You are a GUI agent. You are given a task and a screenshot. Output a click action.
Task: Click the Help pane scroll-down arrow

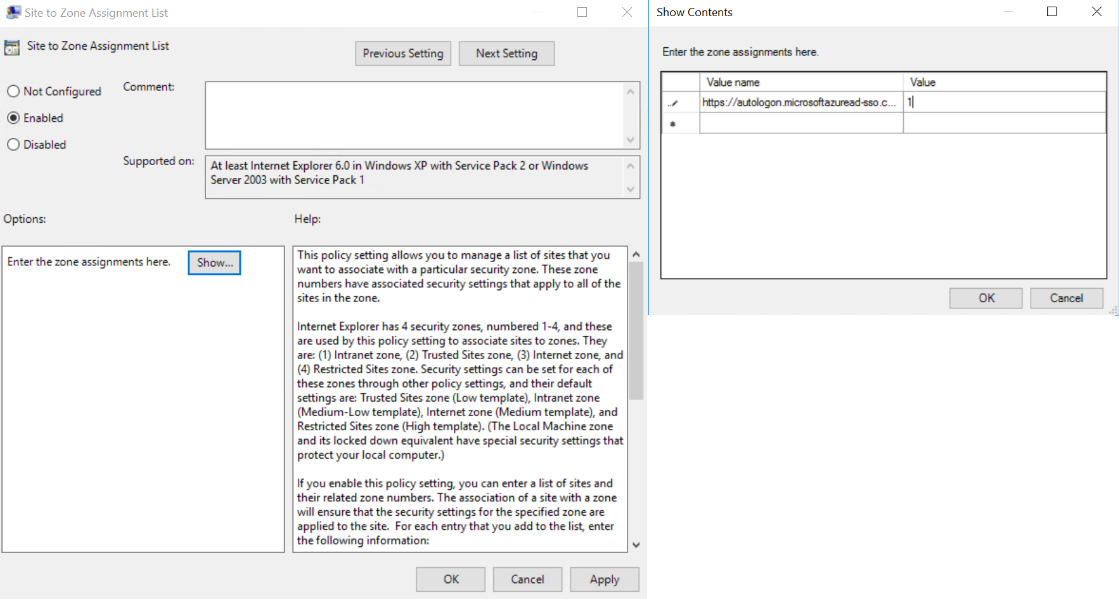click(x=634, y=545)
